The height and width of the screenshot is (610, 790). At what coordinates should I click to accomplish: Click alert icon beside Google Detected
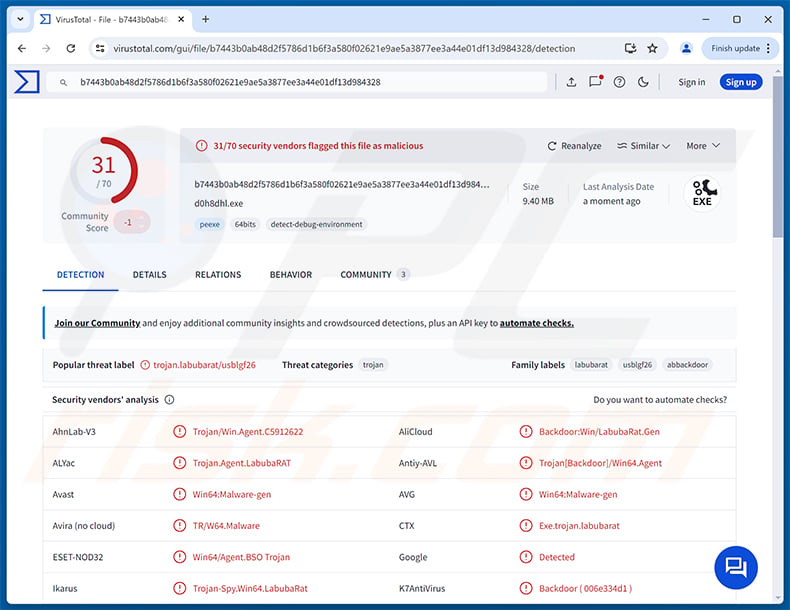tap(525, 557)
